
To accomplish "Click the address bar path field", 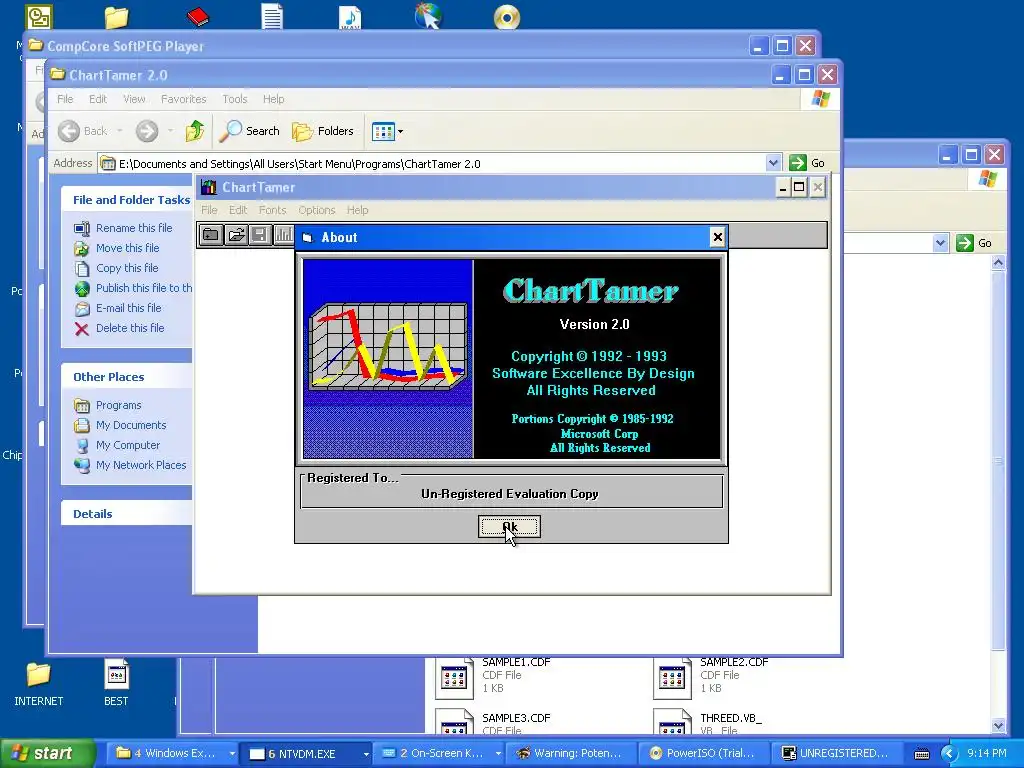I will point(431,163).
